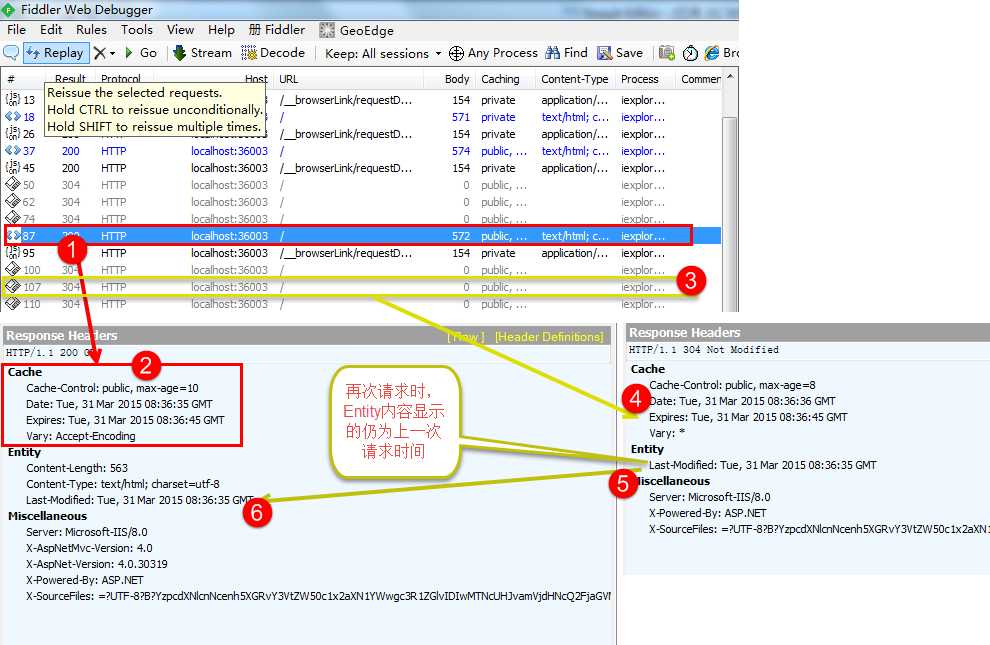
Task: Click the JSON icon of session 26
Action: click(13, 134)
